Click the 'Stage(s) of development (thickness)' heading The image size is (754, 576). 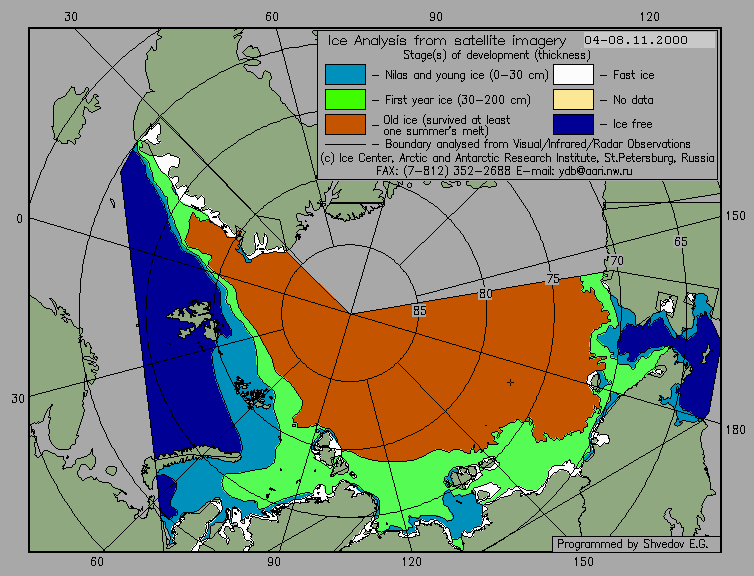tap(497, 55)
